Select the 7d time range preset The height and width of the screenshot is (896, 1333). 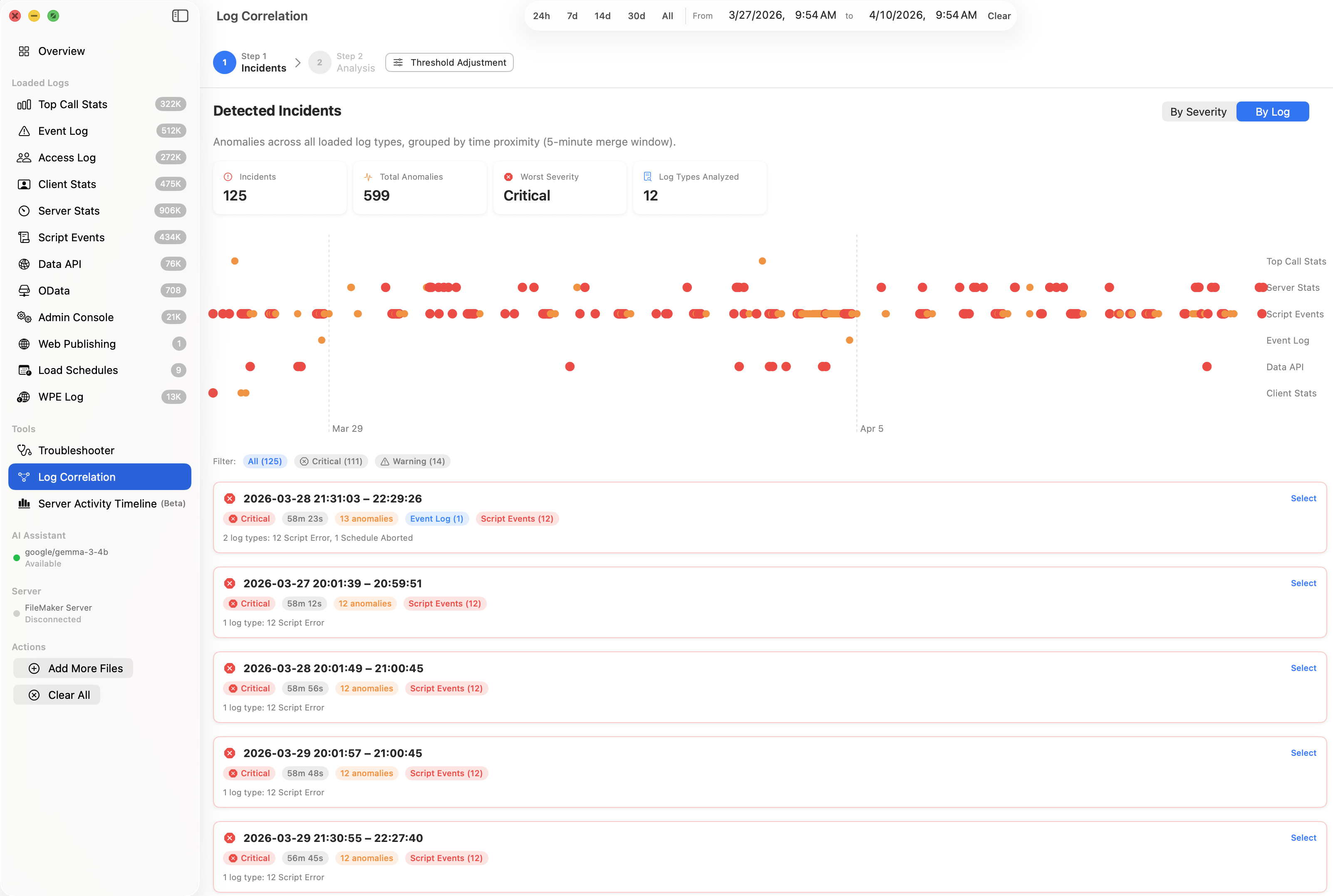click(x=572, y=16)
